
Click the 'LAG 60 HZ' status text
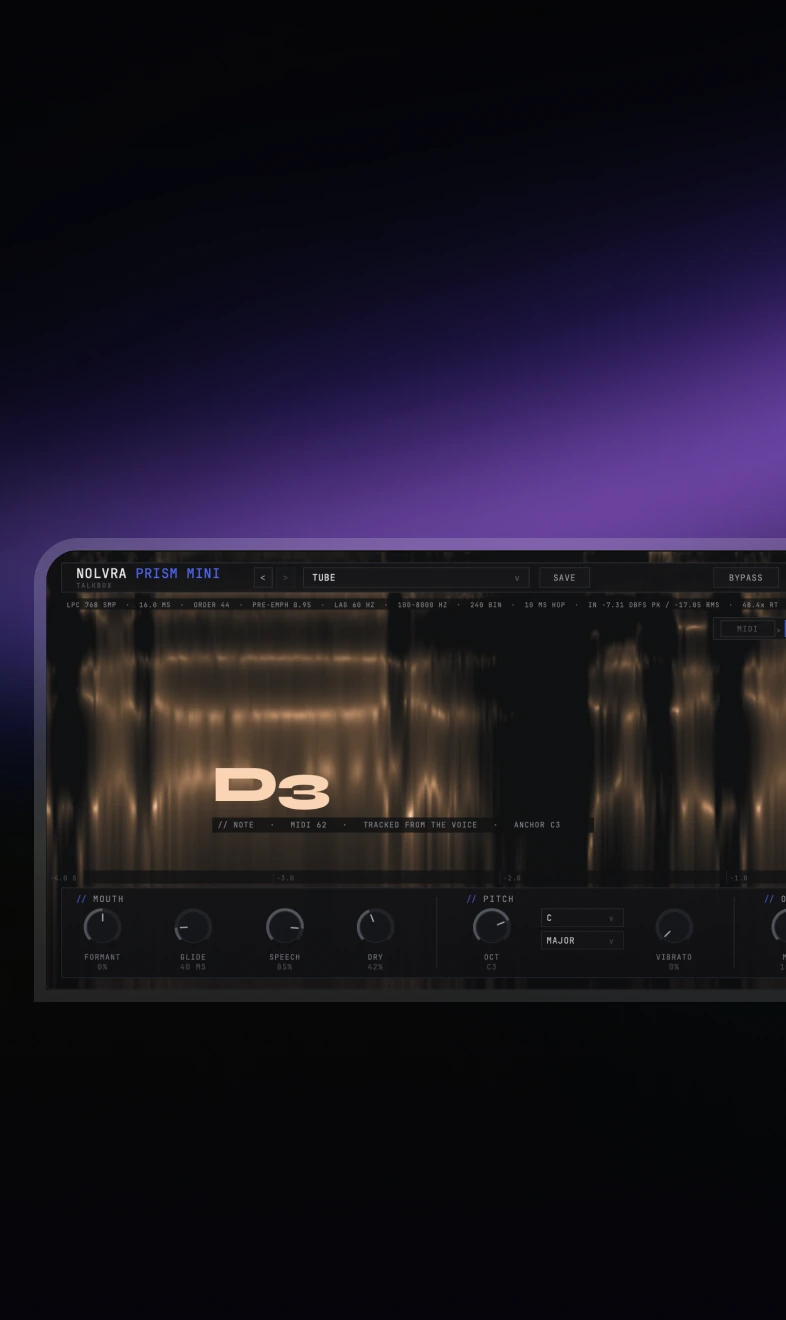coord(354,605)
